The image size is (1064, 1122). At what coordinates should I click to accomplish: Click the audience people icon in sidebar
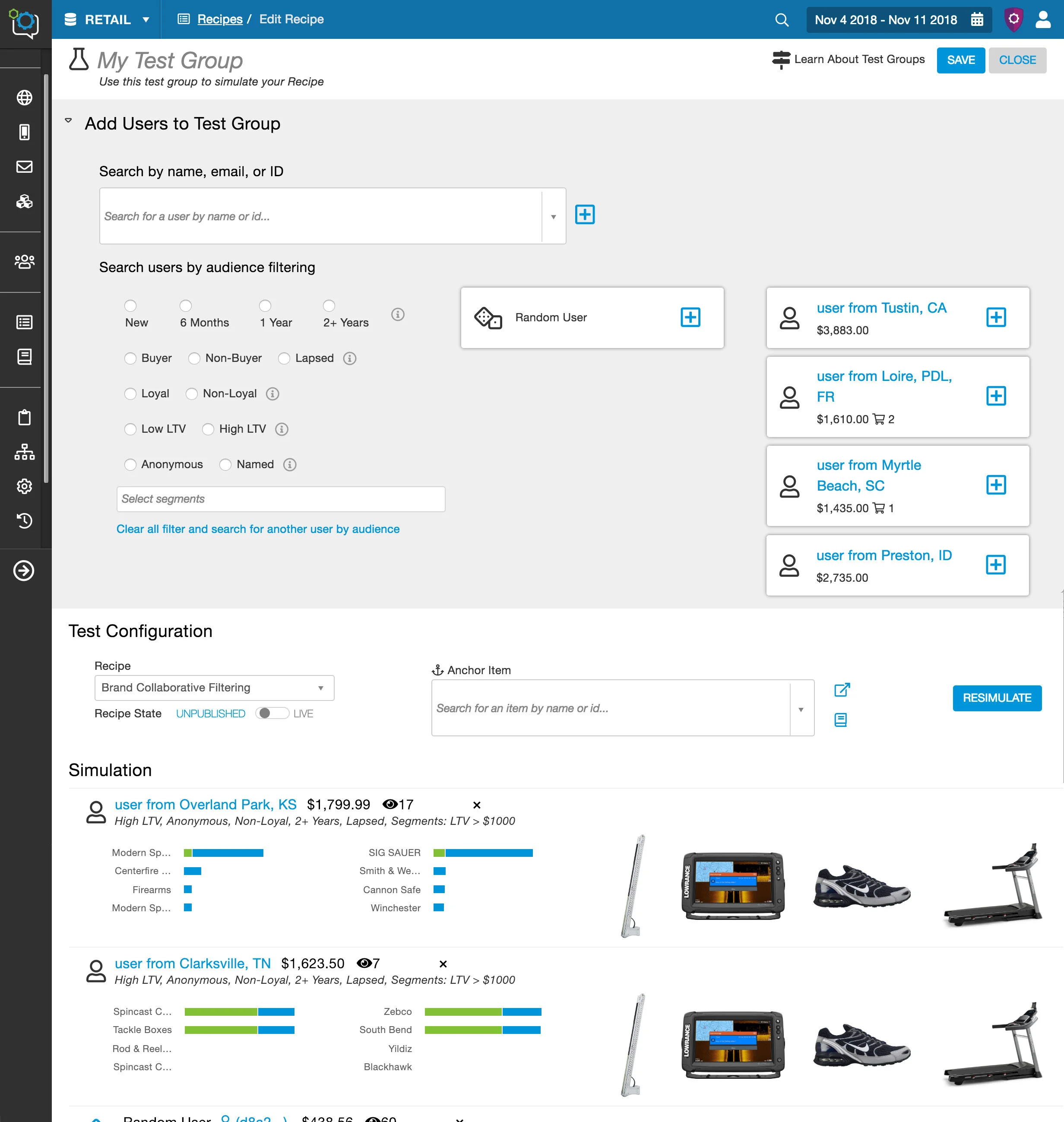24,261
